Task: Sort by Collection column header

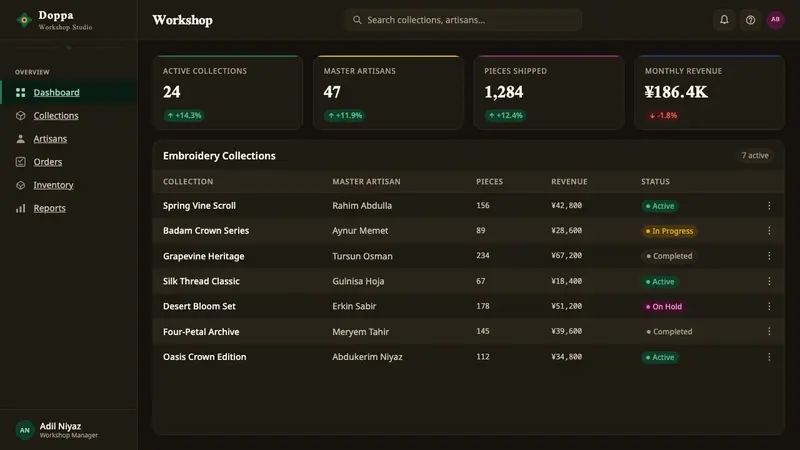Action: (188, 182)
